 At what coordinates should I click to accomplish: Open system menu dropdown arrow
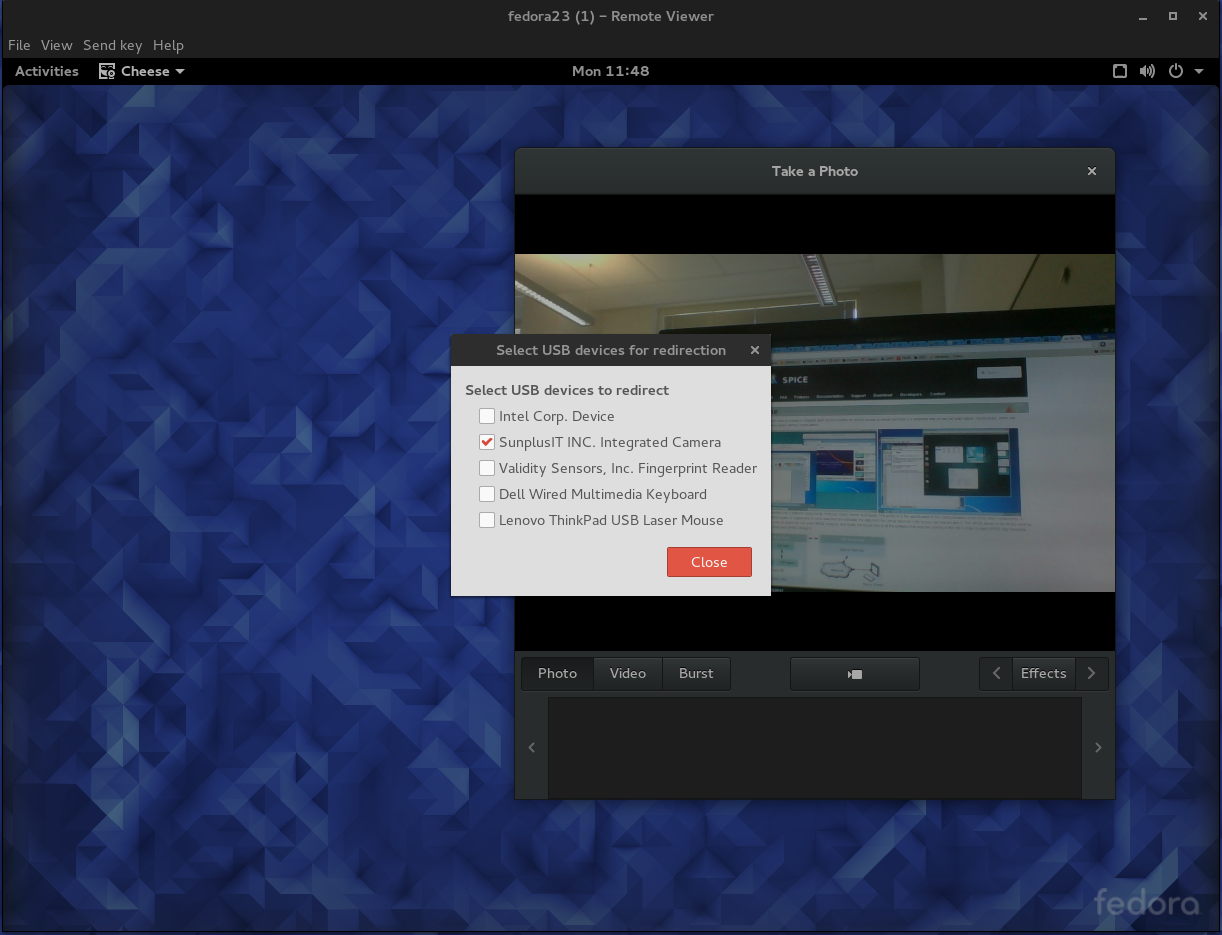[x=1199, y=71]
